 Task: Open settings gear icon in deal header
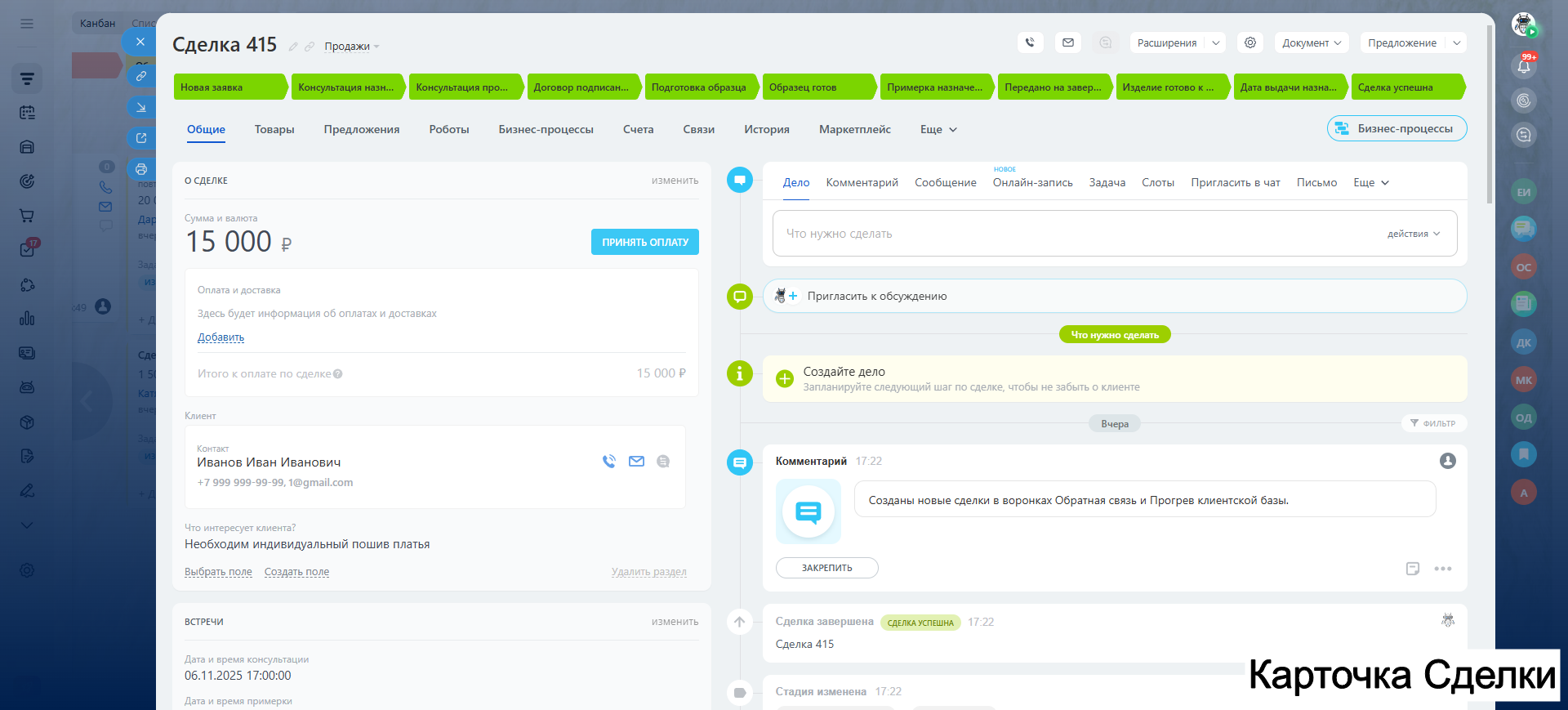1249,42
